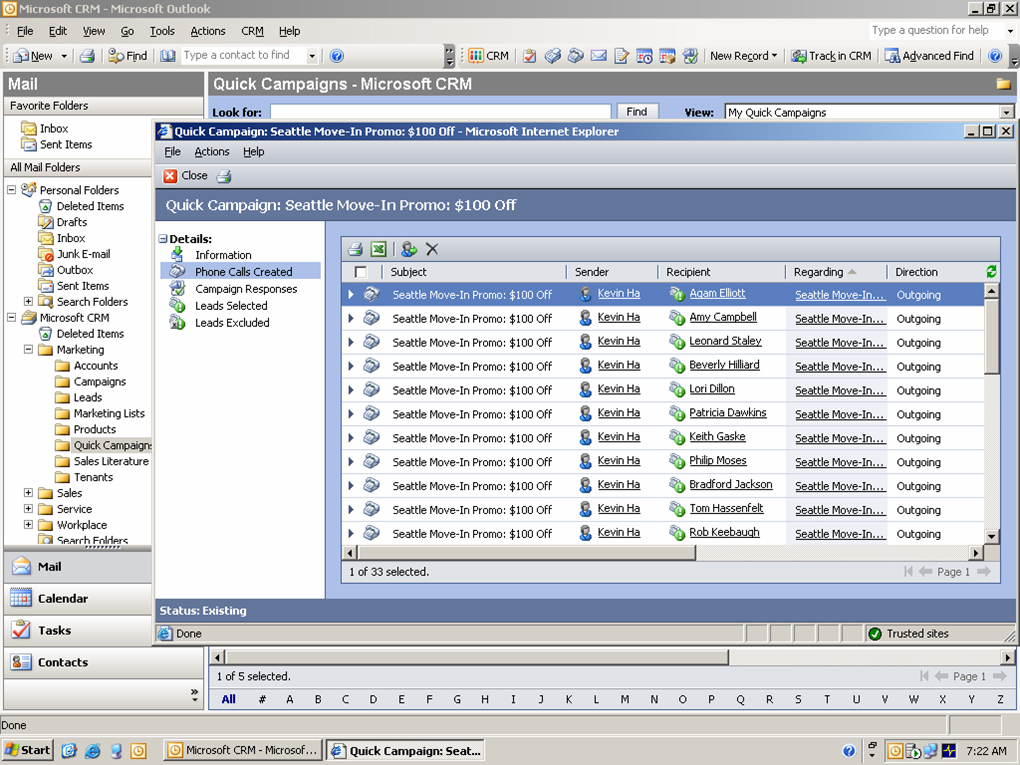Tick the select-all checkbox in grid header
Image resolution: width=1020 pixels, height=765 pixels.
361,272
